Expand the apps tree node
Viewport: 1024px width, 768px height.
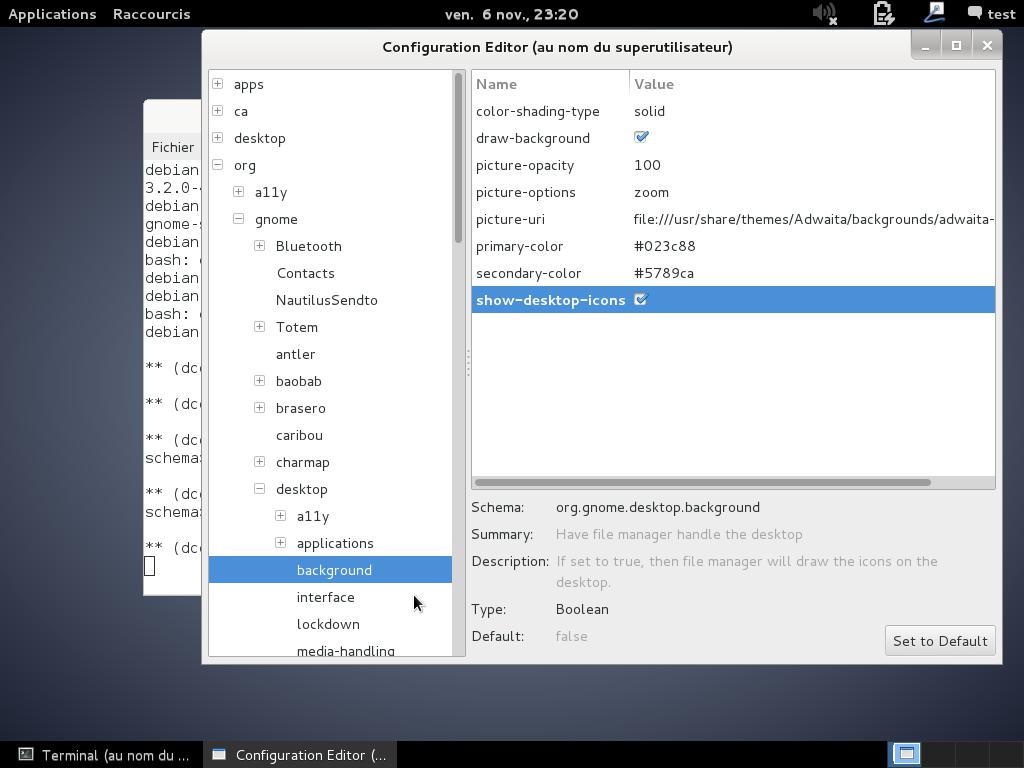pos(217,84)
